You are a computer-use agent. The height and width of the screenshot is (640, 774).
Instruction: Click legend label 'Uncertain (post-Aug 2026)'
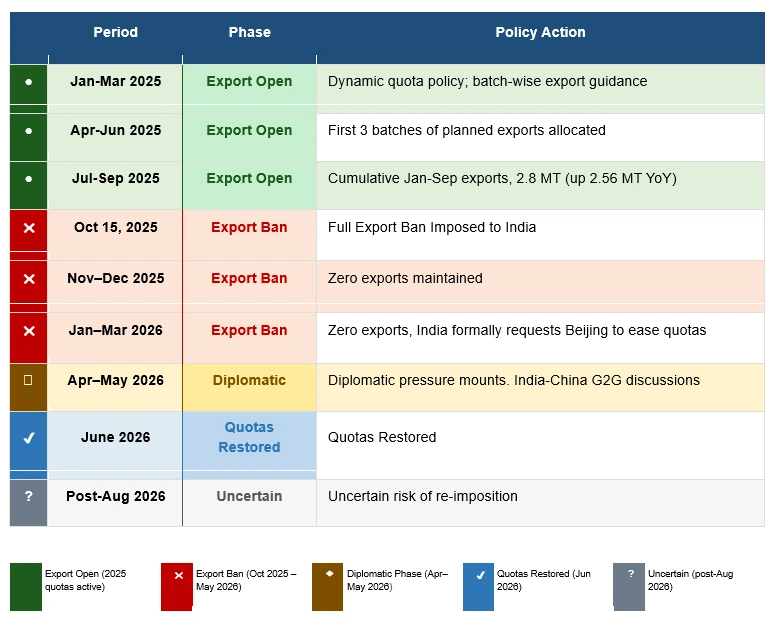pos(691,580)
